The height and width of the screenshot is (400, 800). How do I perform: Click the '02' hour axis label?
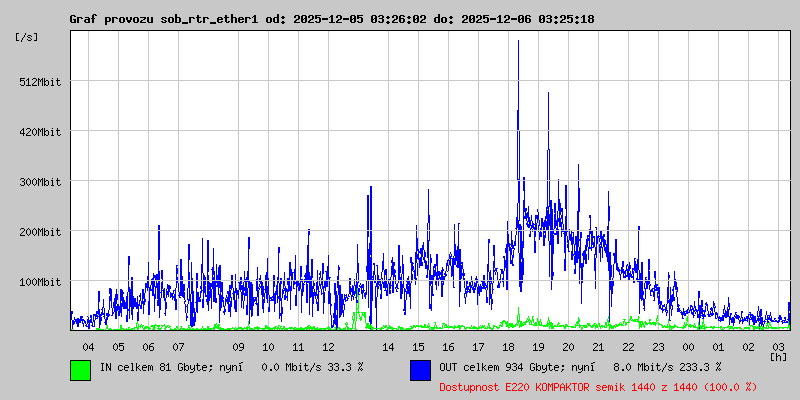pyautogui.click(x=748, y=347)
